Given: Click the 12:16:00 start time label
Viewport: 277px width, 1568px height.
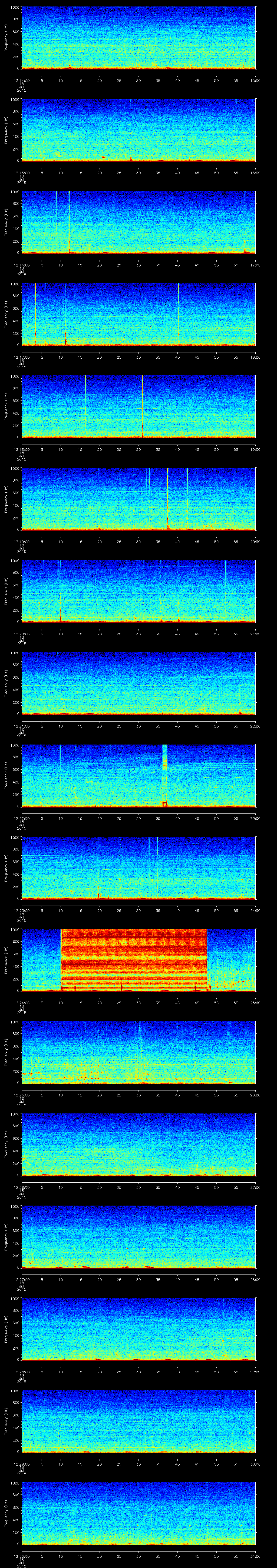Looking at the screenshot, I should click(21, 265).
